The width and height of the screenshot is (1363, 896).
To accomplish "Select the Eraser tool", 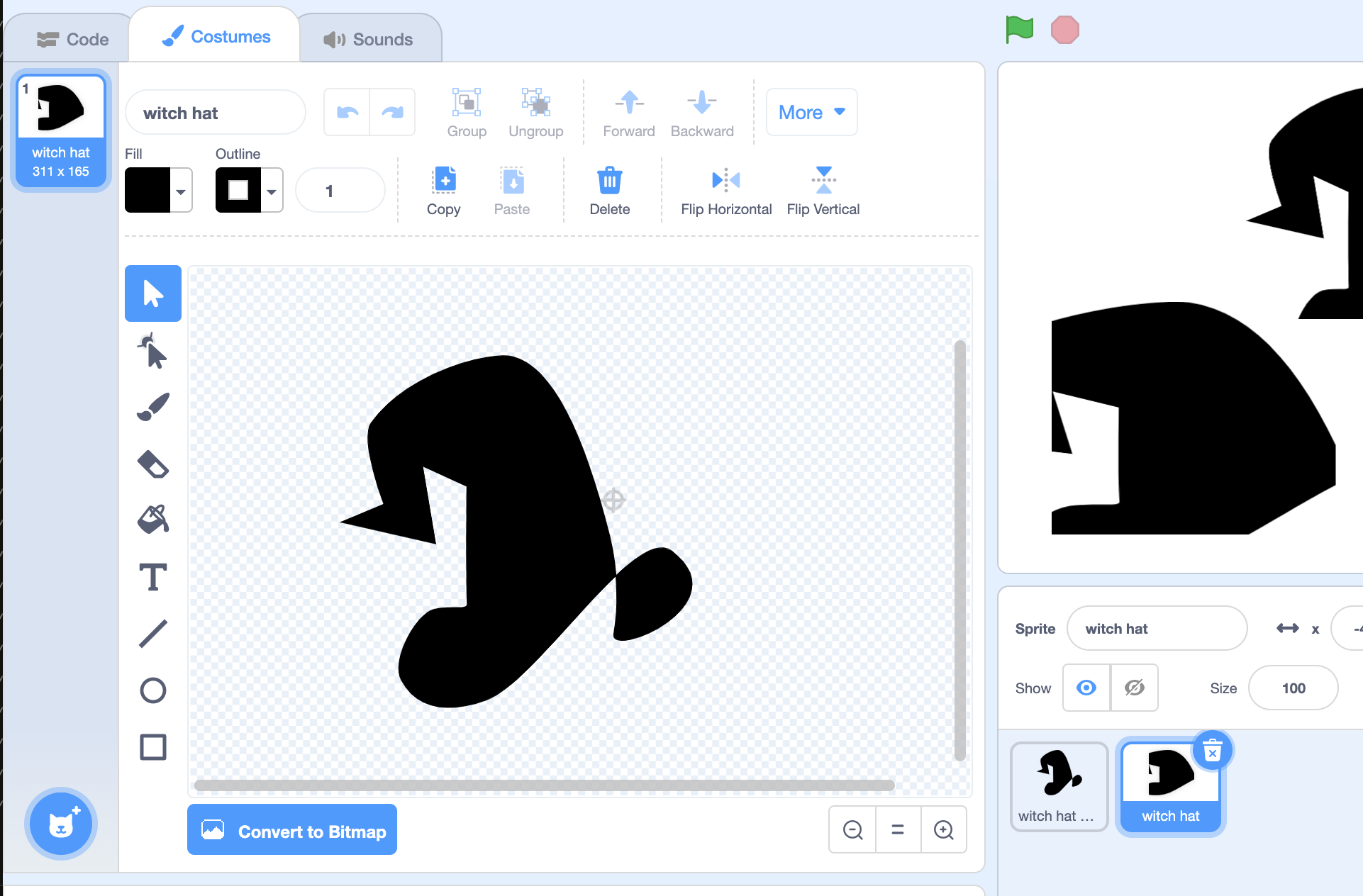I will [153, 464].
